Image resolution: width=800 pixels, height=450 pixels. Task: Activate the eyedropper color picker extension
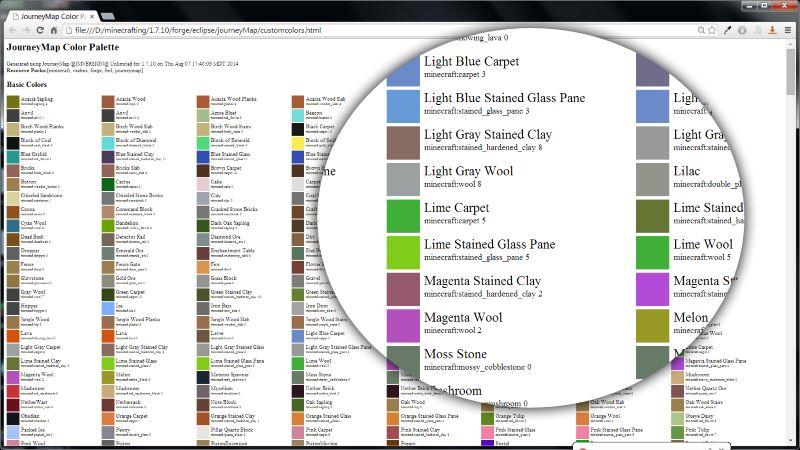click(727, 31)
